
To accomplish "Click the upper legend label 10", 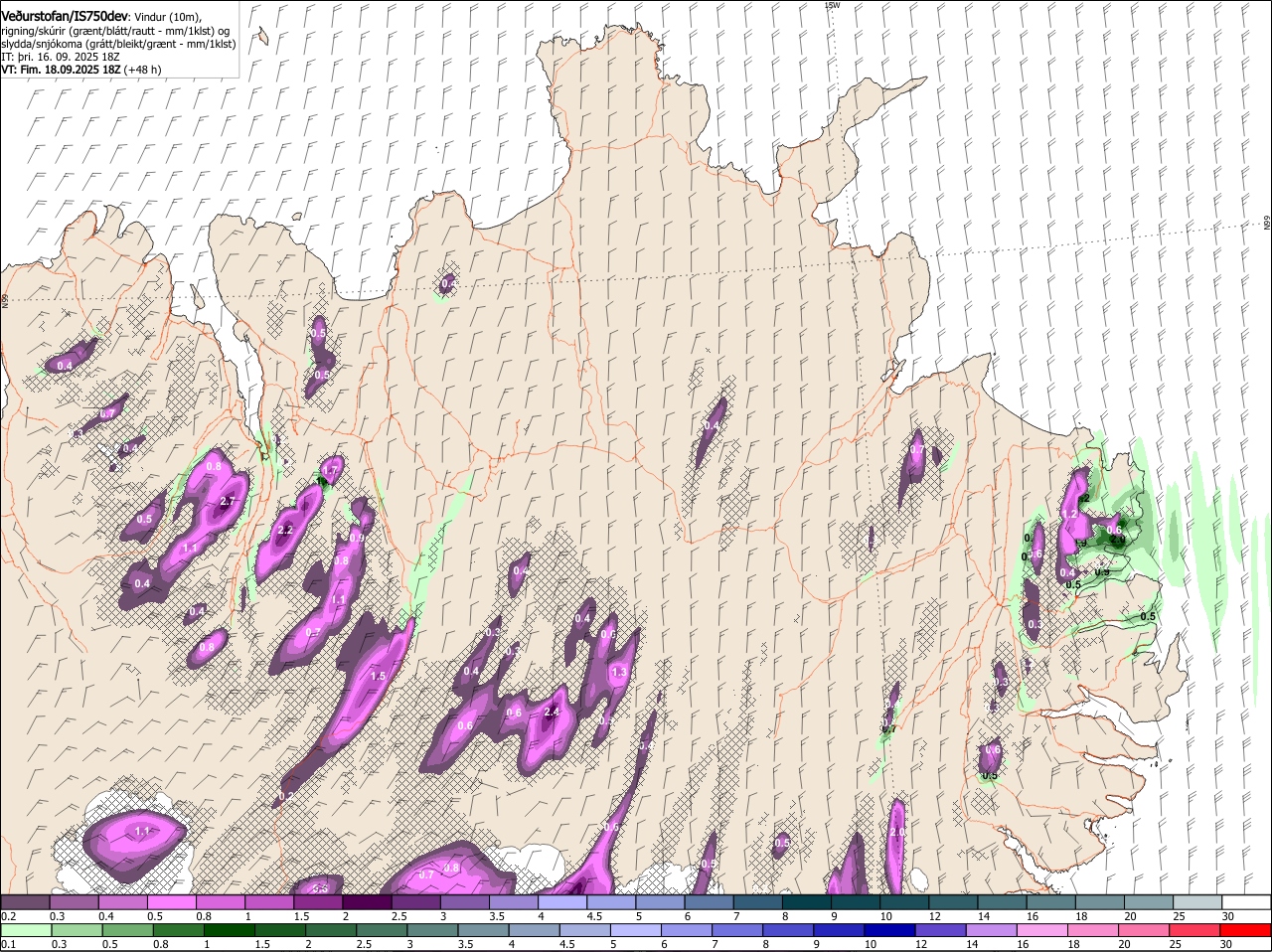I will [x=884, y=916].
